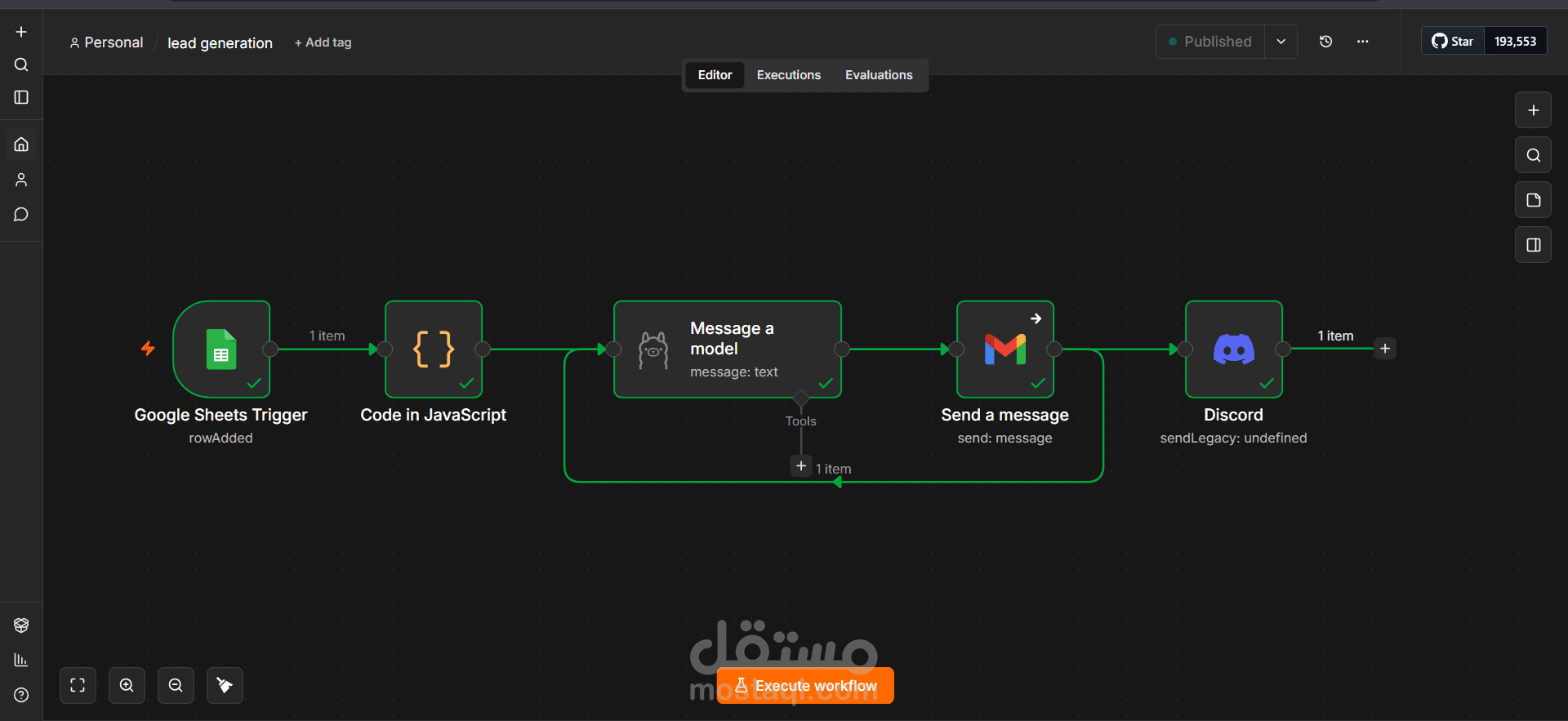Open the home icon in sidebar

pos(21,145)
